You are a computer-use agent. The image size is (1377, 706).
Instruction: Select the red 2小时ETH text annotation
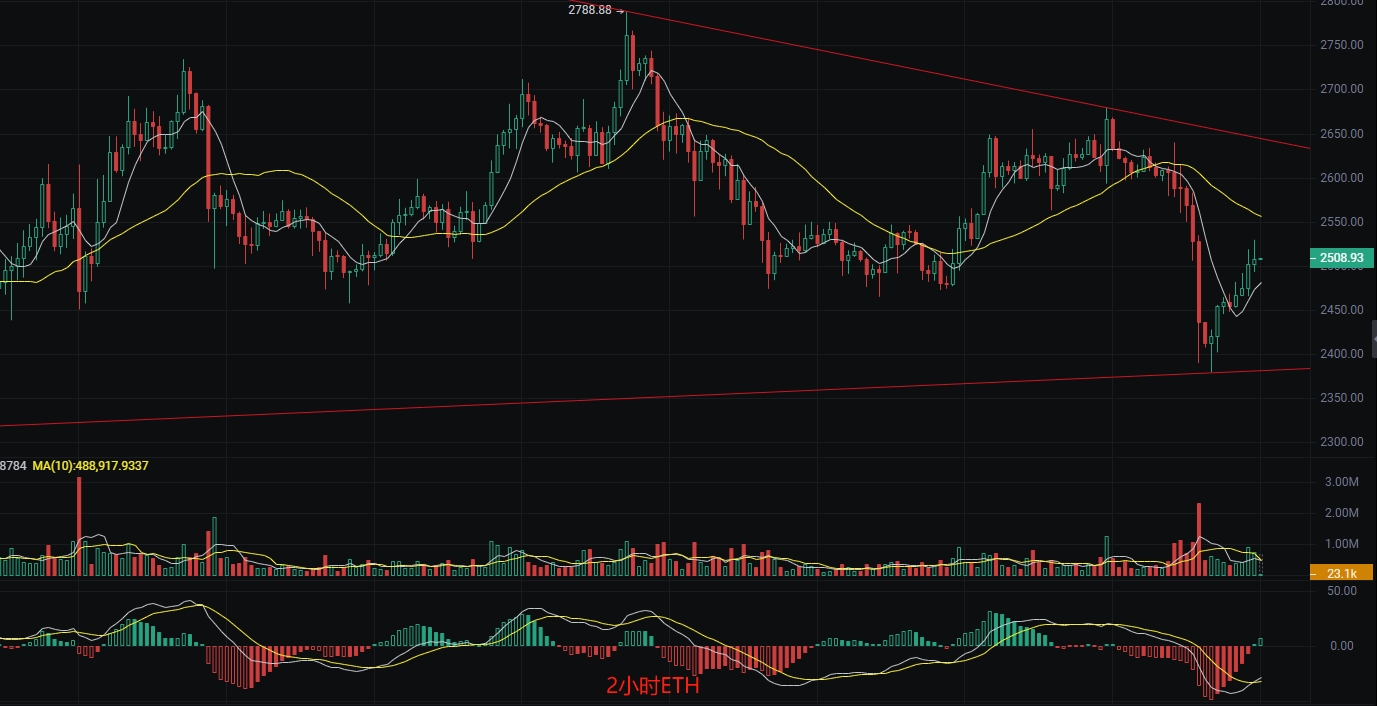(x=652, y=686)
